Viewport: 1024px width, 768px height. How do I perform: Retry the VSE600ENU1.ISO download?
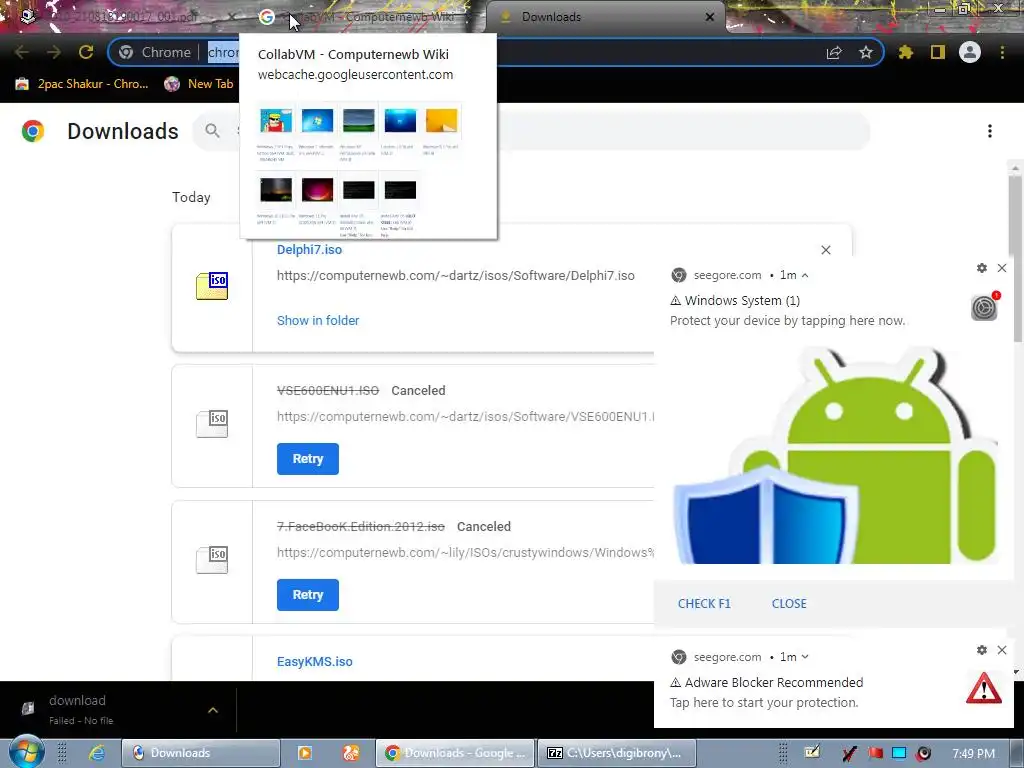pyautogui.click(x=308, y=459)
